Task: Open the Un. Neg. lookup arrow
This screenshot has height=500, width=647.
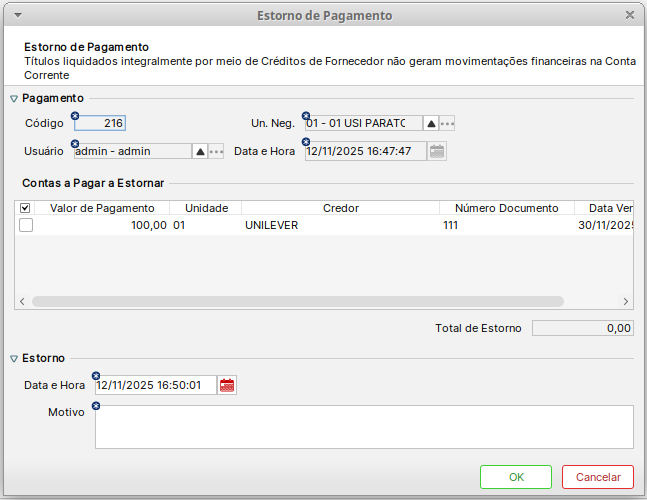Action: pyautogui.click(x=431, y=124)
